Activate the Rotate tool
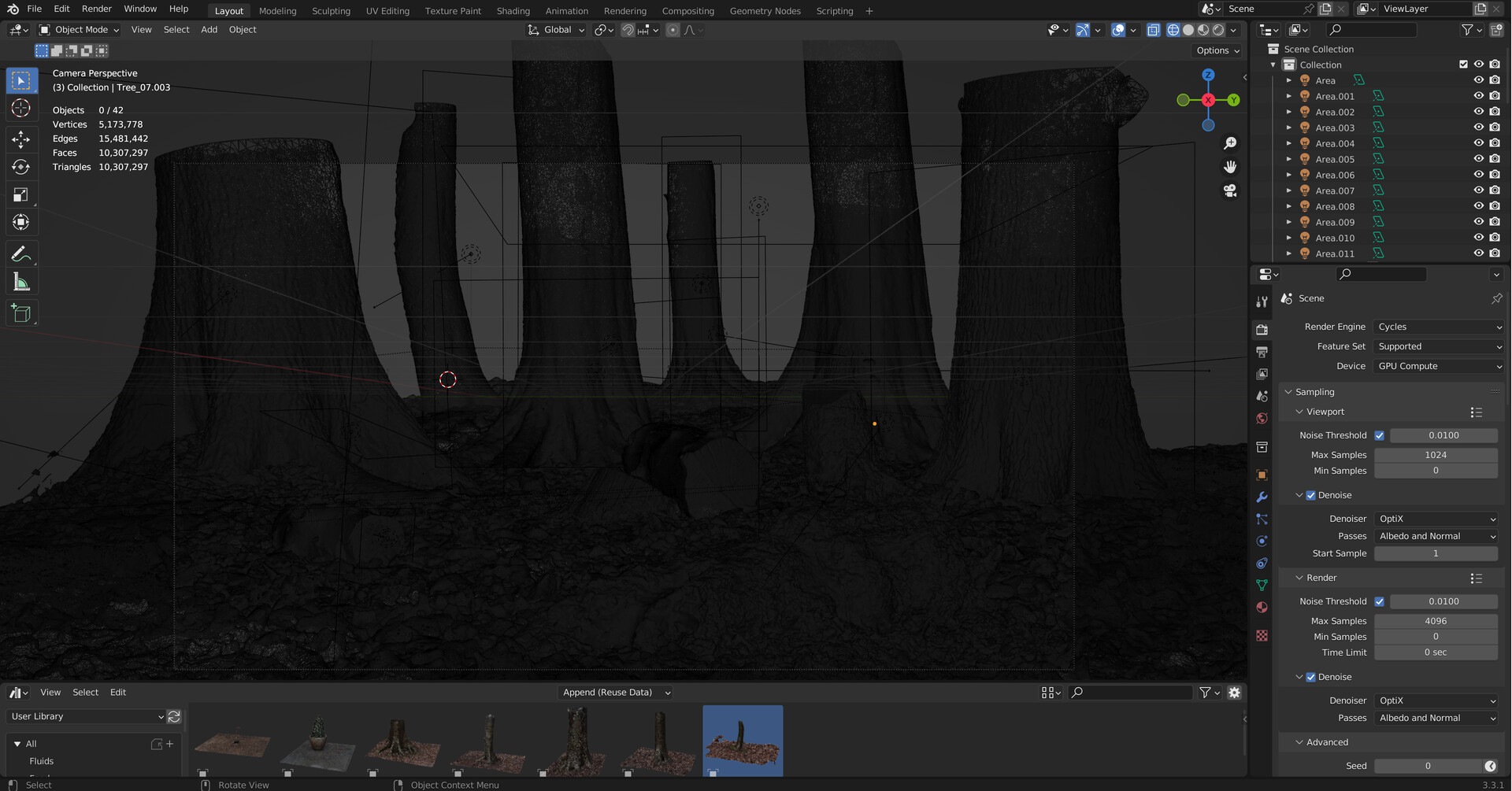Image resolution: width=1512 pixels, height=791 pixels. point(21,167)
